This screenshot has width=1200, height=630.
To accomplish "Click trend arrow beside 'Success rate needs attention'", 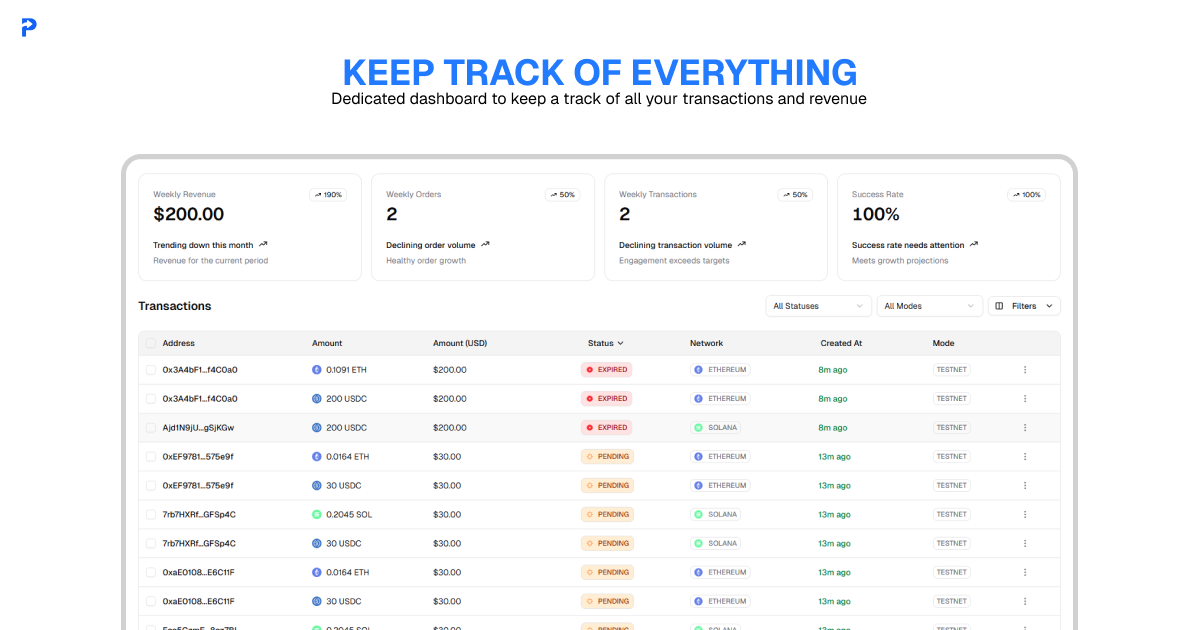I will coord(974,244).
